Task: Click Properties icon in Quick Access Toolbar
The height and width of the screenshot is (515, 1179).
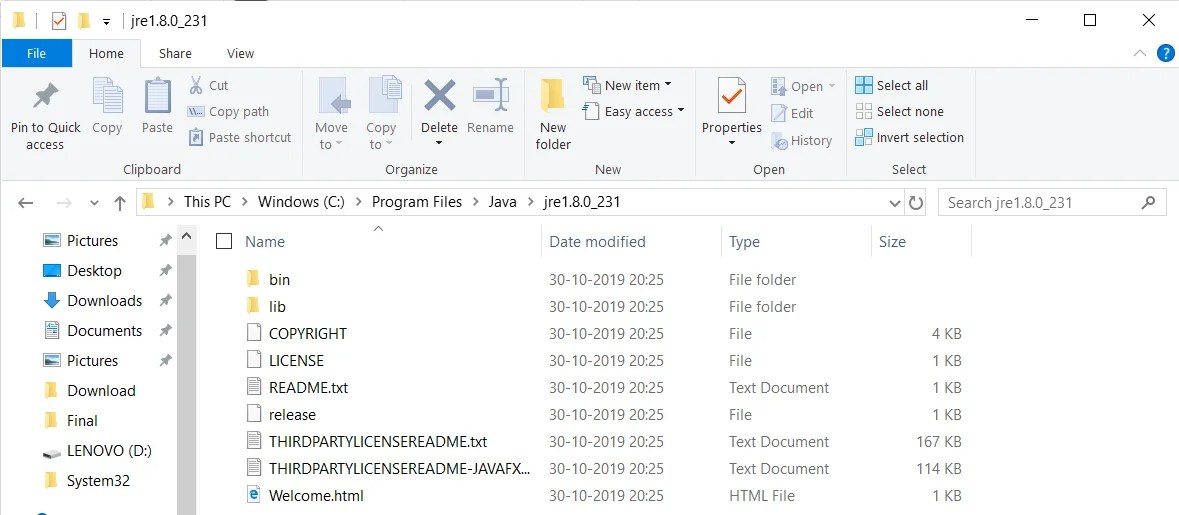Action: (x=59, y=21)
